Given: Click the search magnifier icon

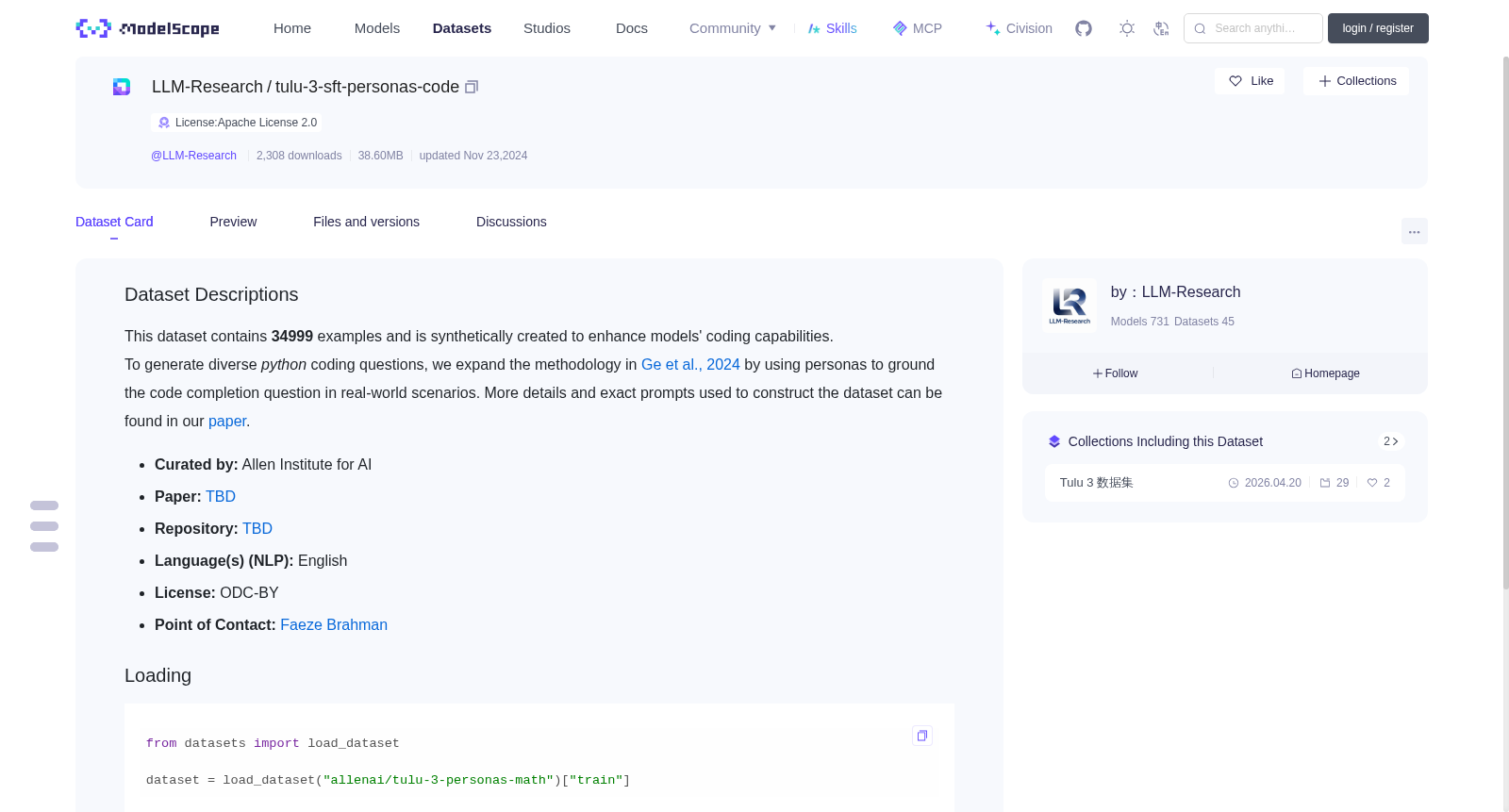Looking at the screenshot, I should coord(1200,28).
